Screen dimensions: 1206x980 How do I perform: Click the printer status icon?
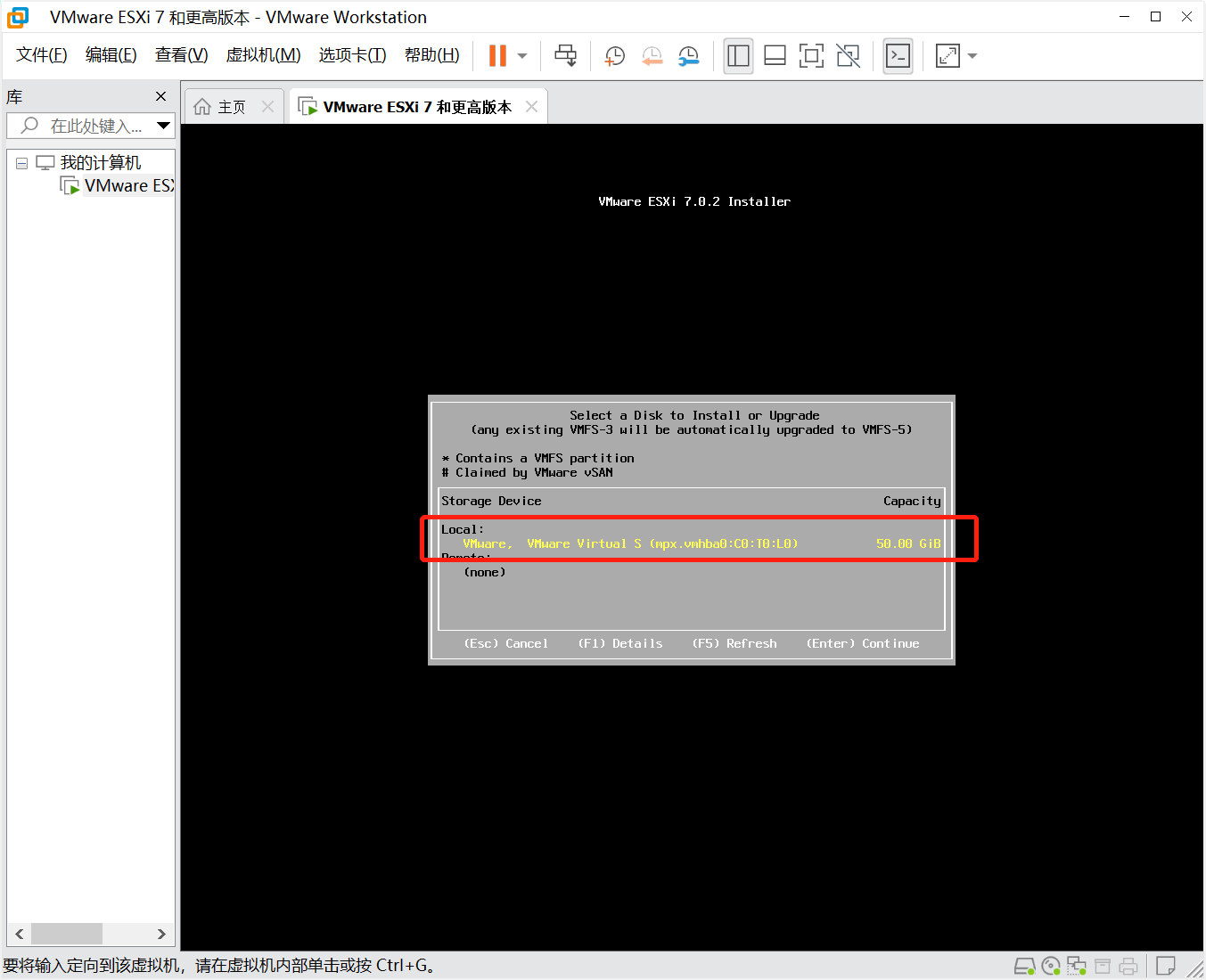point(1128,966)
